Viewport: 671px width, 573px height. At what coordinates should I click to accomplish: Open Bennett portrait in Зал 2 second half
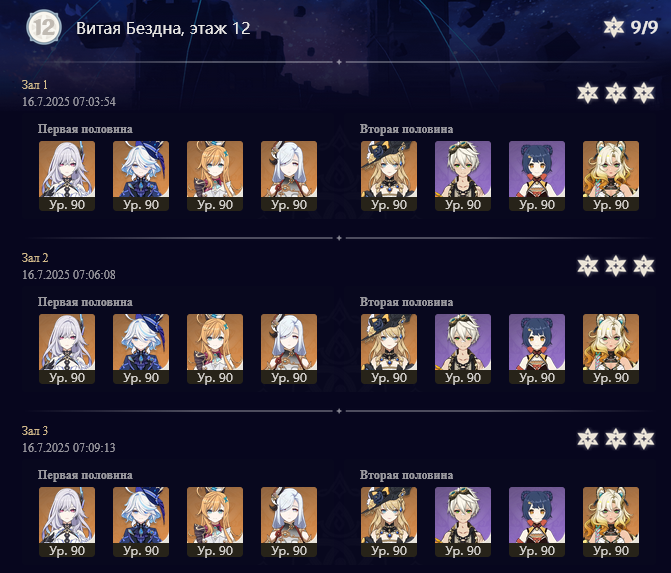(463, 349)
